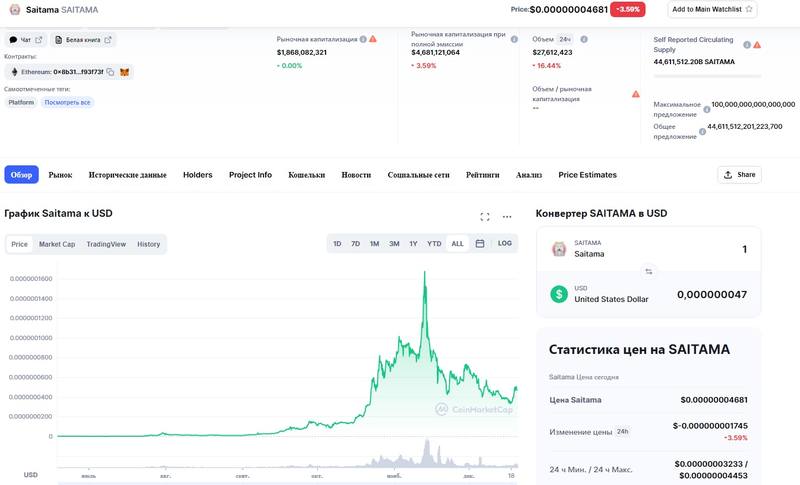This screenshot has width=800, height=485.
Task: Switch to the Рынок tab
Action: click(x=60, y=175)
